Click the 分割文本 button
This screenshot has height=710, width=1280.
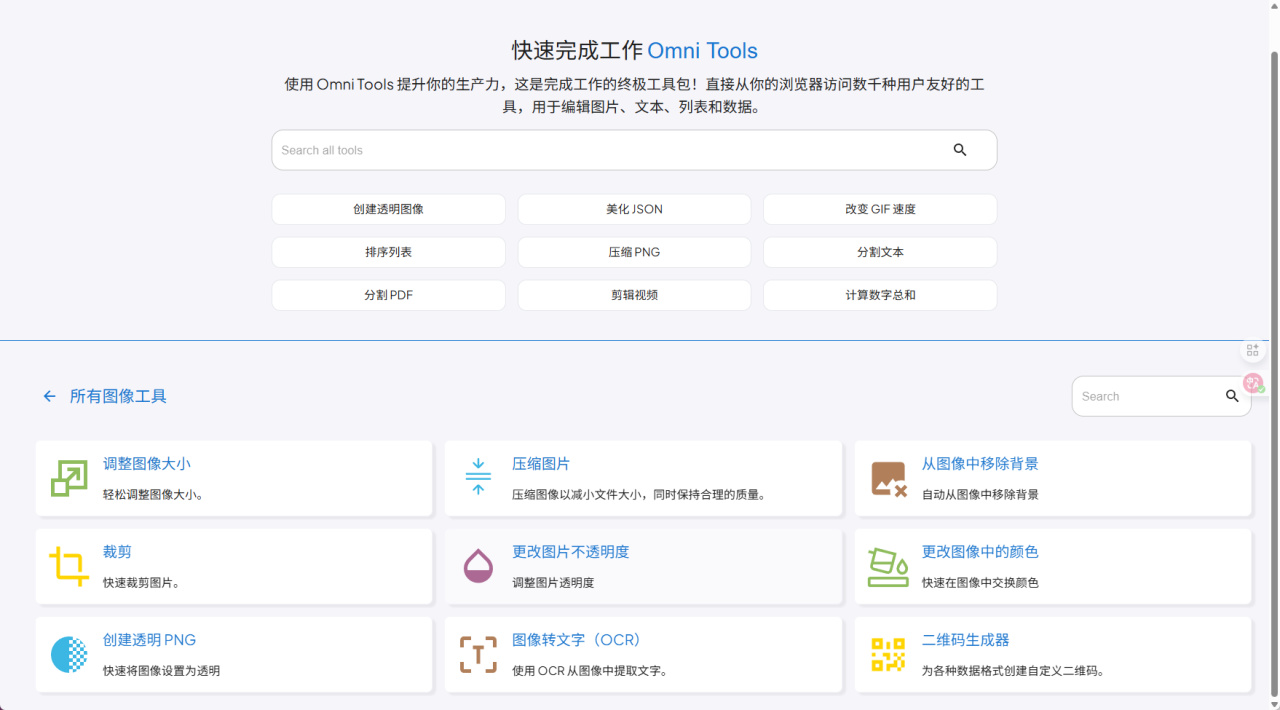point(880,252)
